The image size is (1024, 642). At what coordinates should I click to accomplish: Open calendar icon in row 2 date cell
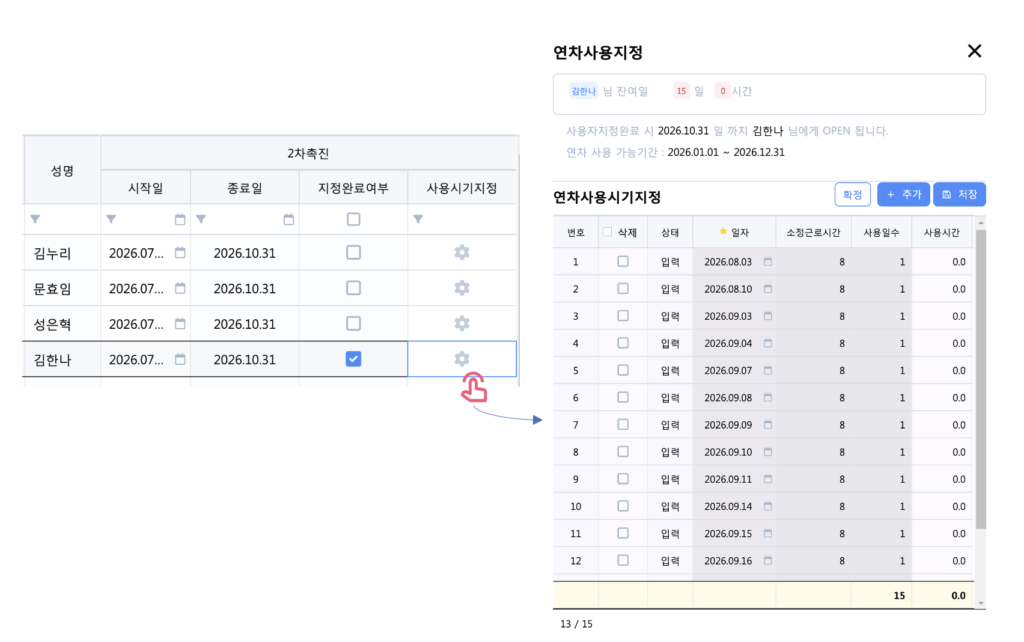(x=768, y=289)
